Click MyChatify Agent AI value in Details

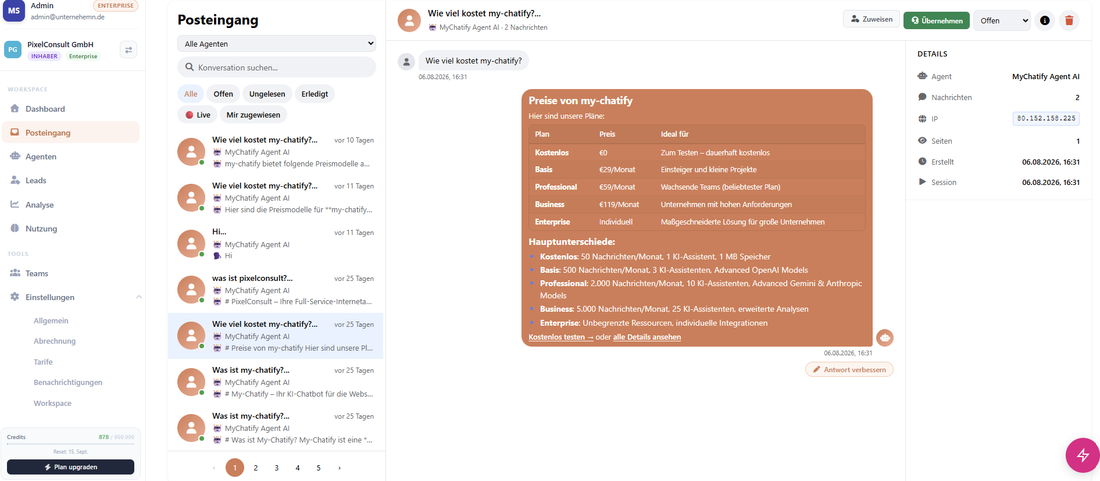1045,76
